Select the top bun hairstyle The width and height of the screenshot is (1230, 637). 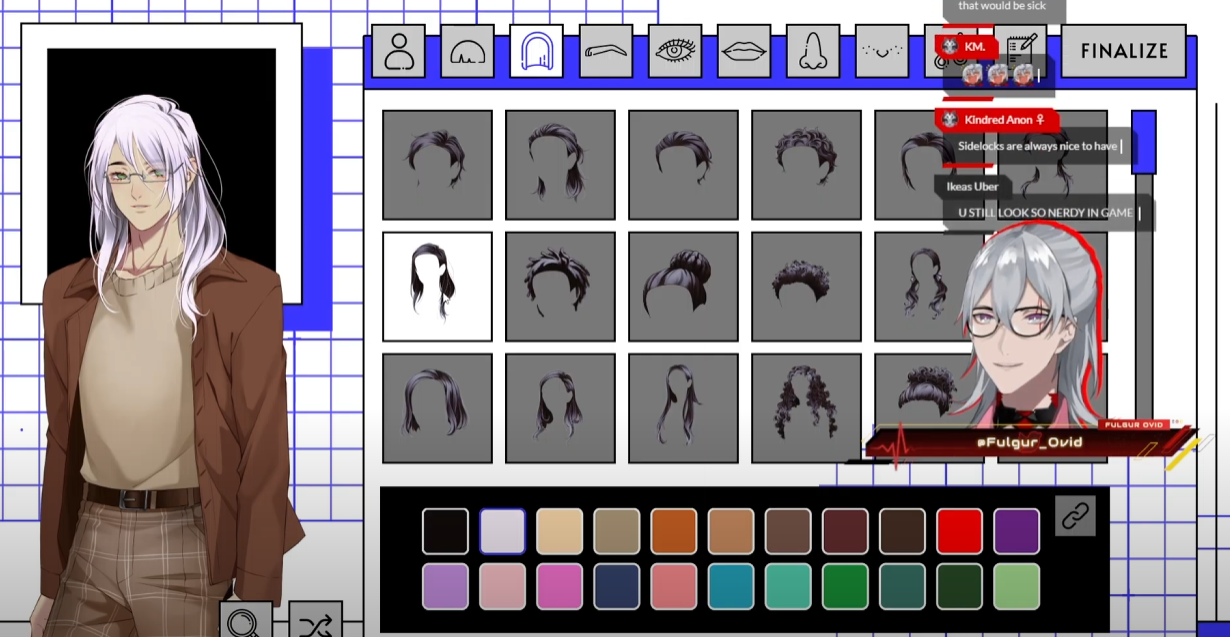[x=683, y=287]
